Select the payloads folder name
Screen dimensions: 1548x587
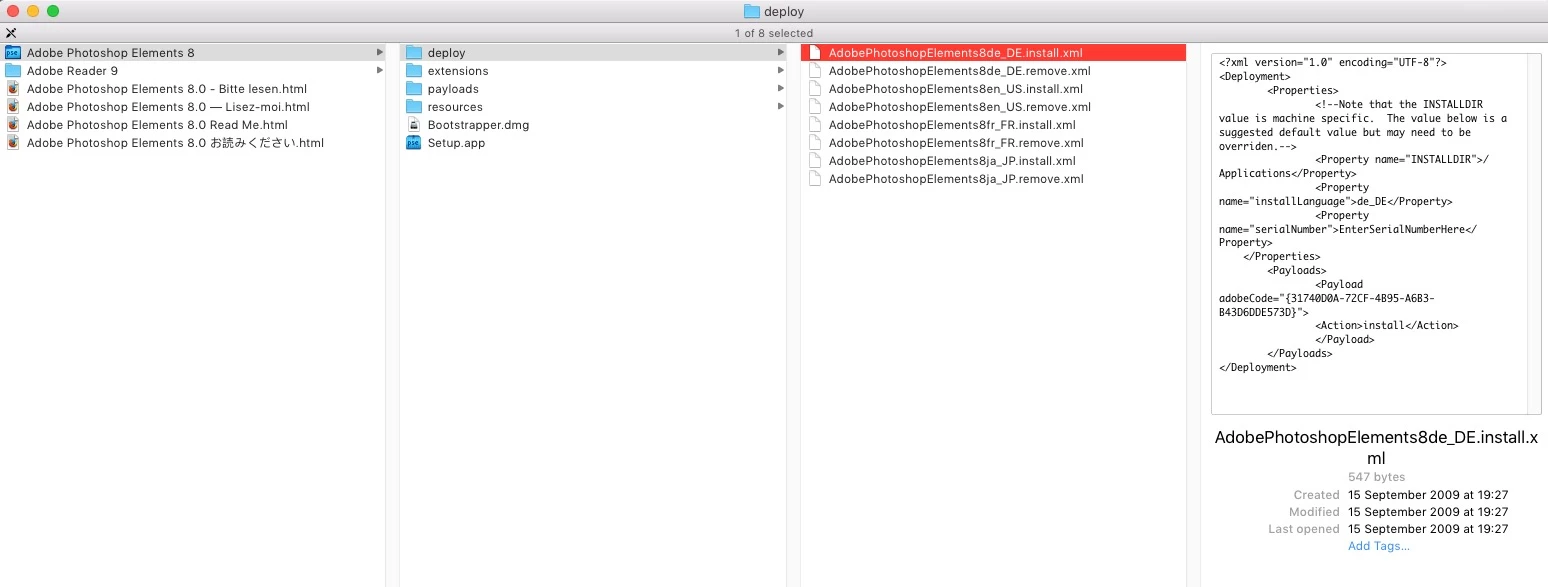coord(453,89)
